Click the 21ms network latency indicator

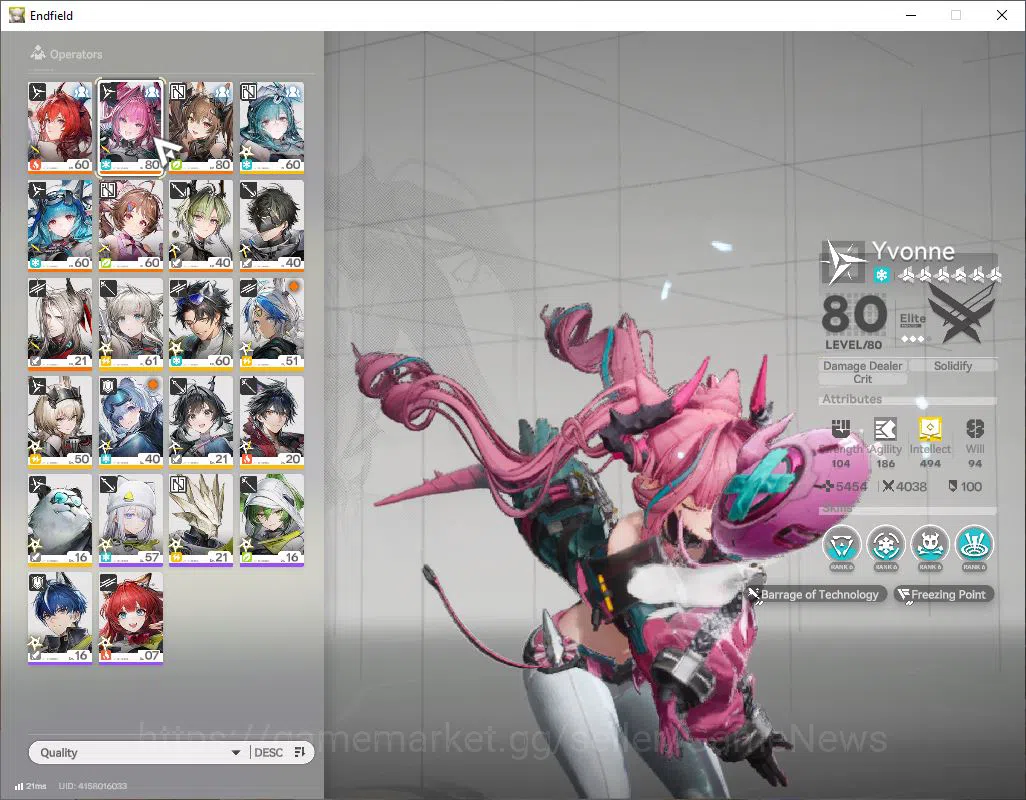pyautogui.click(x=30, y=786)
